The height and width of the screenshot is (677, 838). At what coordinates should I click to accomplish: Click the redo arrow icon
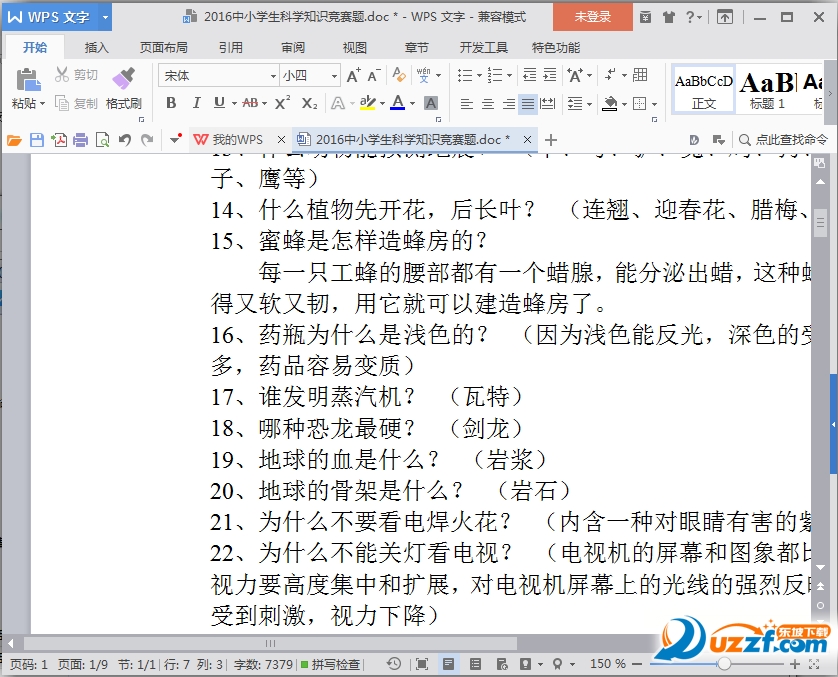click(146, 140)
